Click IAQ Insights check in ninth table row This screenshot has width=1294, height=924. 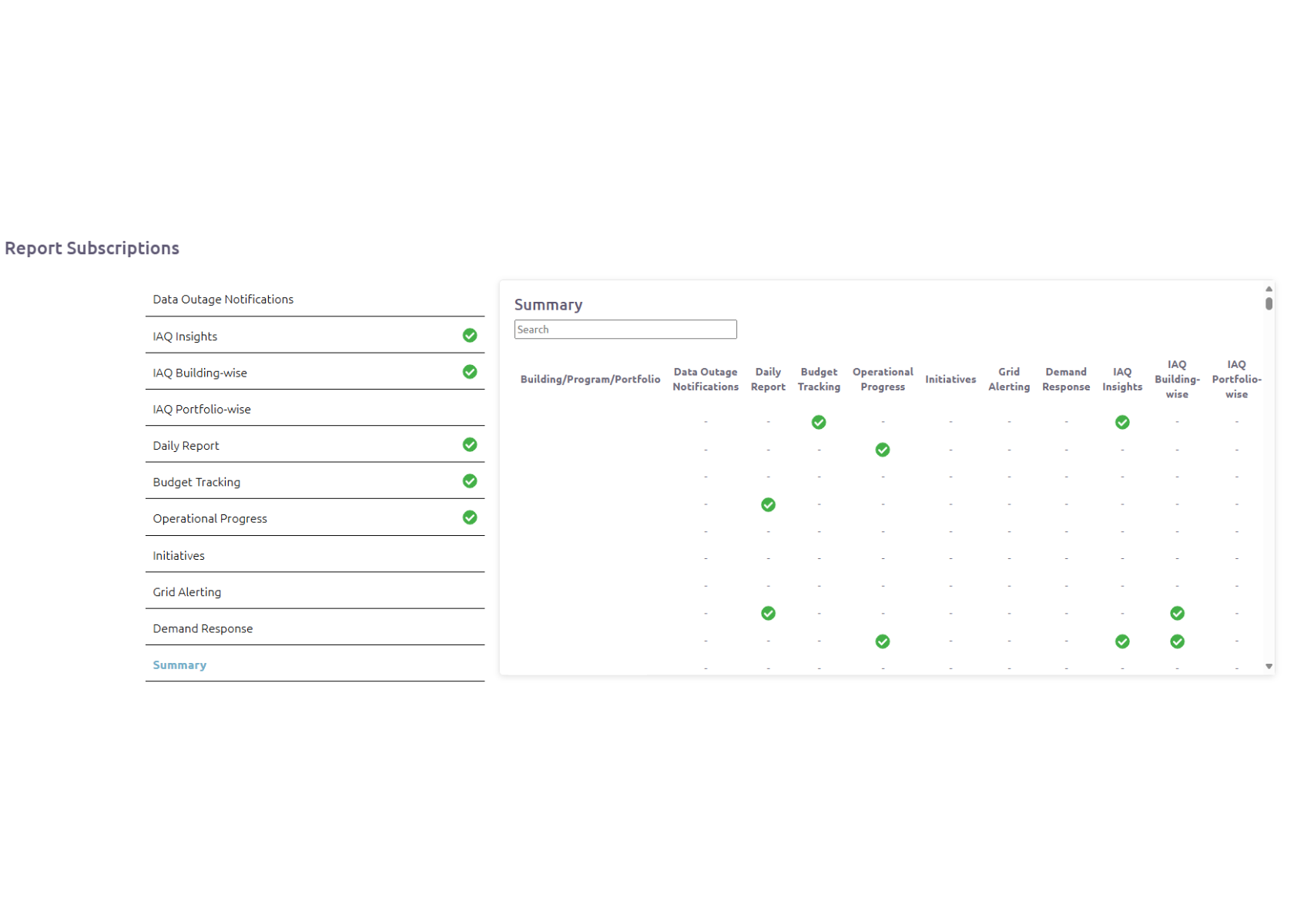point(1122,641)
